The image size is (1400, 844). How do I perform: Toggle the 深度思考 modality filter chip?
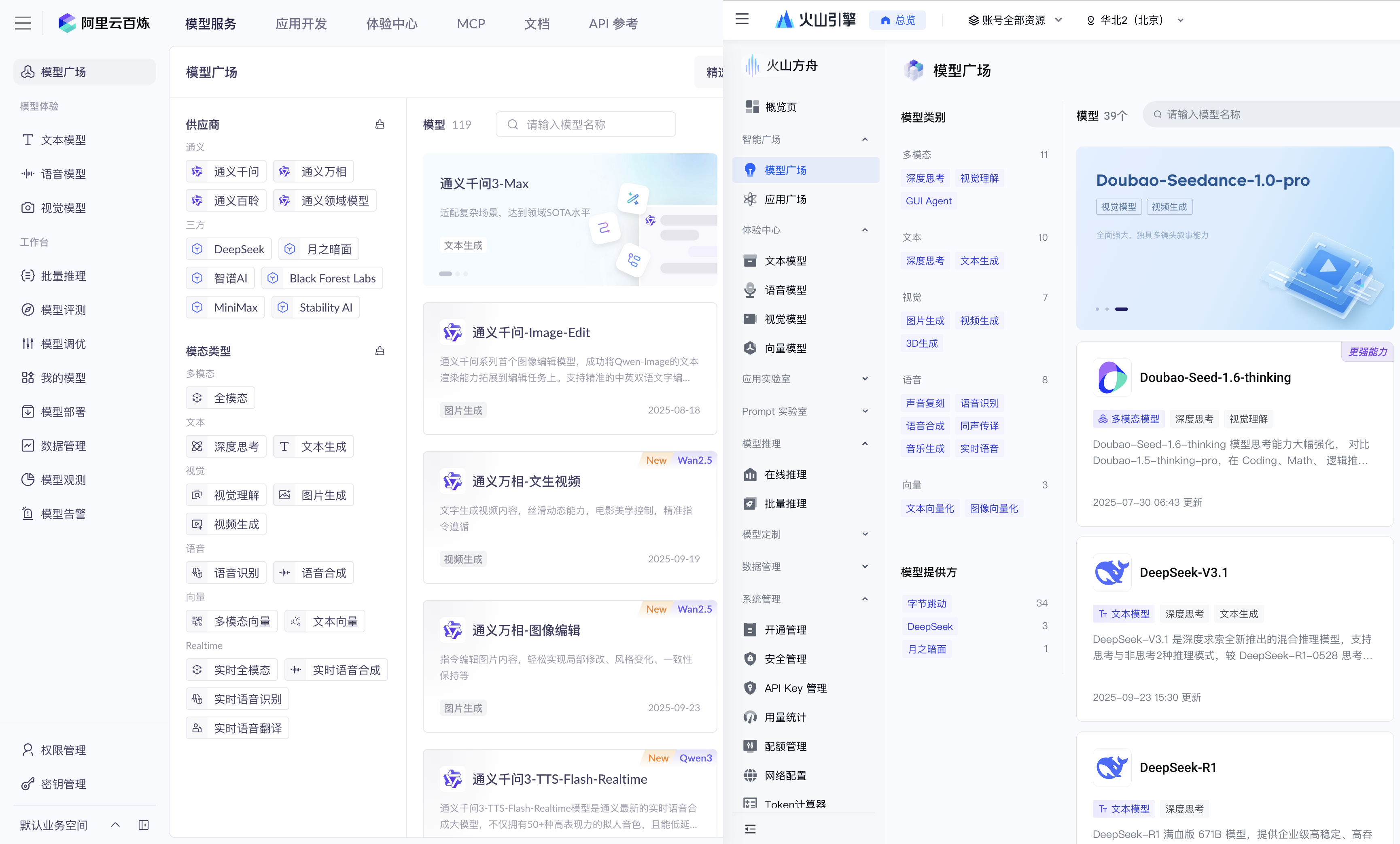(x=226, y=447)
